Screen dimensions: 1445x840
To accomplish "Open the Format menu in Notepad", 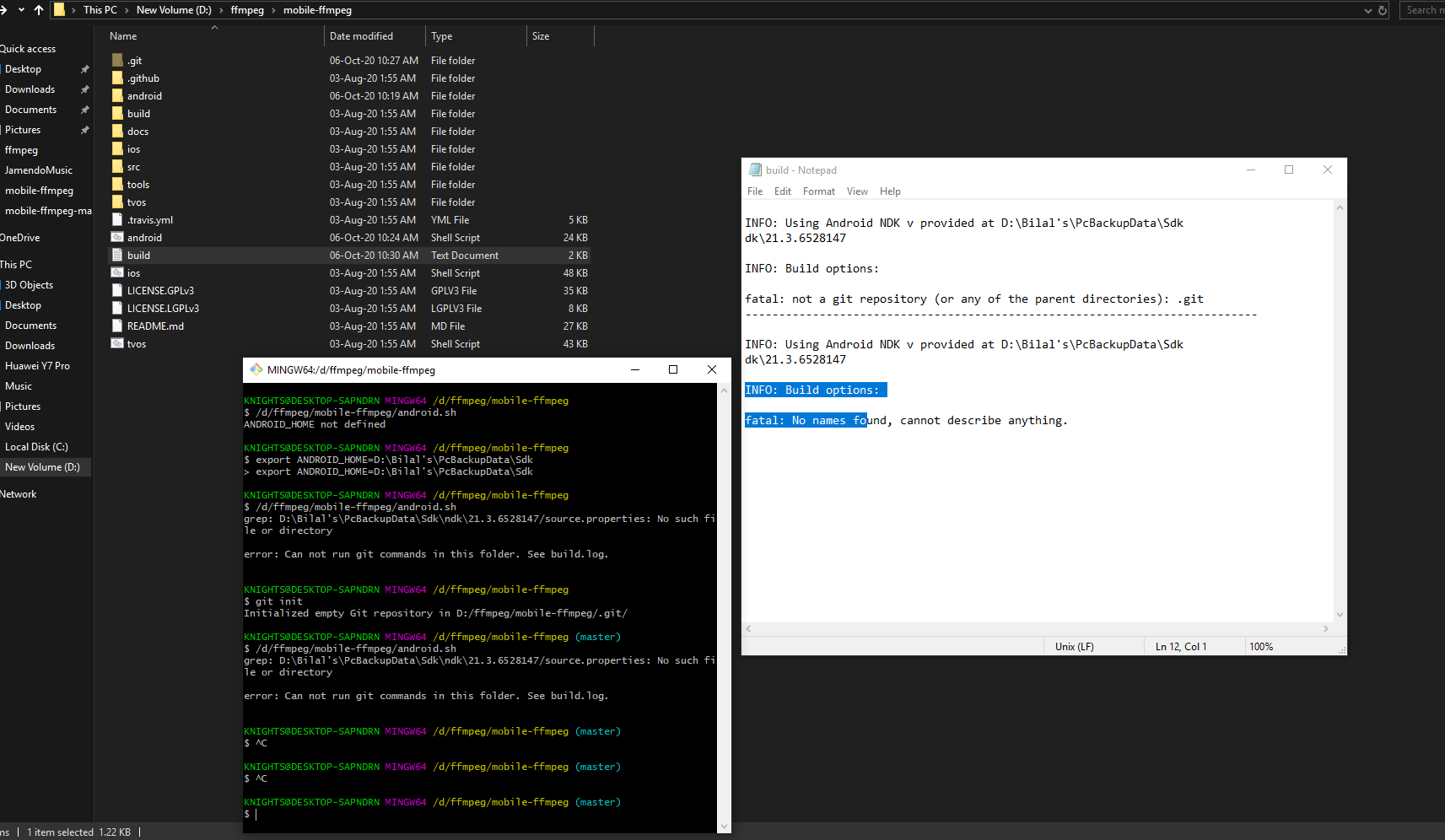I will [x=818, y=191].
